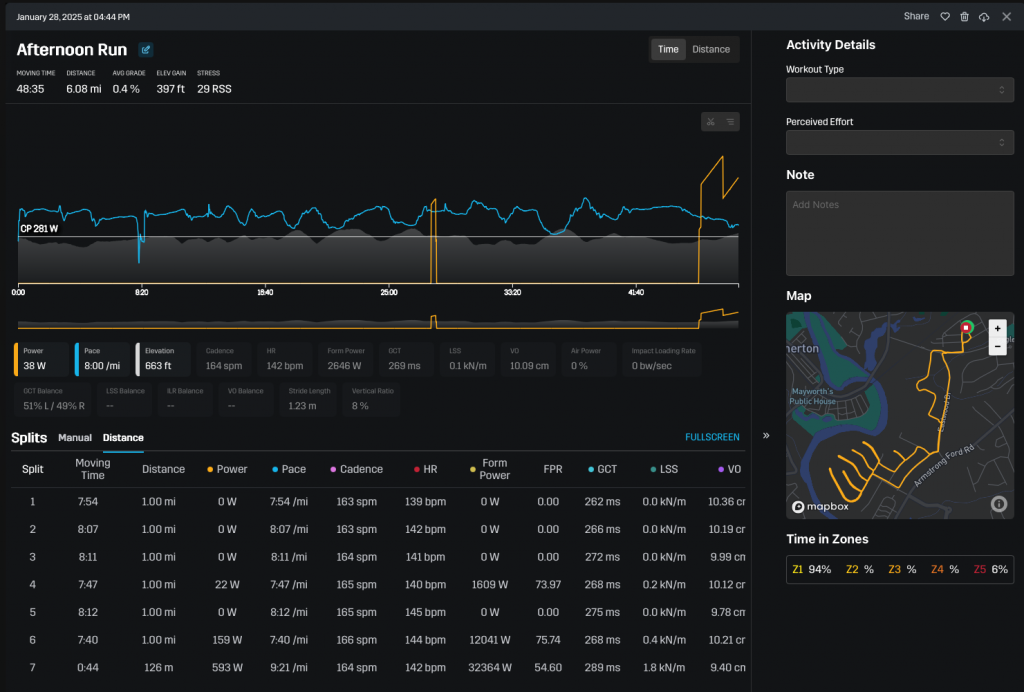1024x692 pixels.
Task: Zoom out on the map
Action: (997, 346)
